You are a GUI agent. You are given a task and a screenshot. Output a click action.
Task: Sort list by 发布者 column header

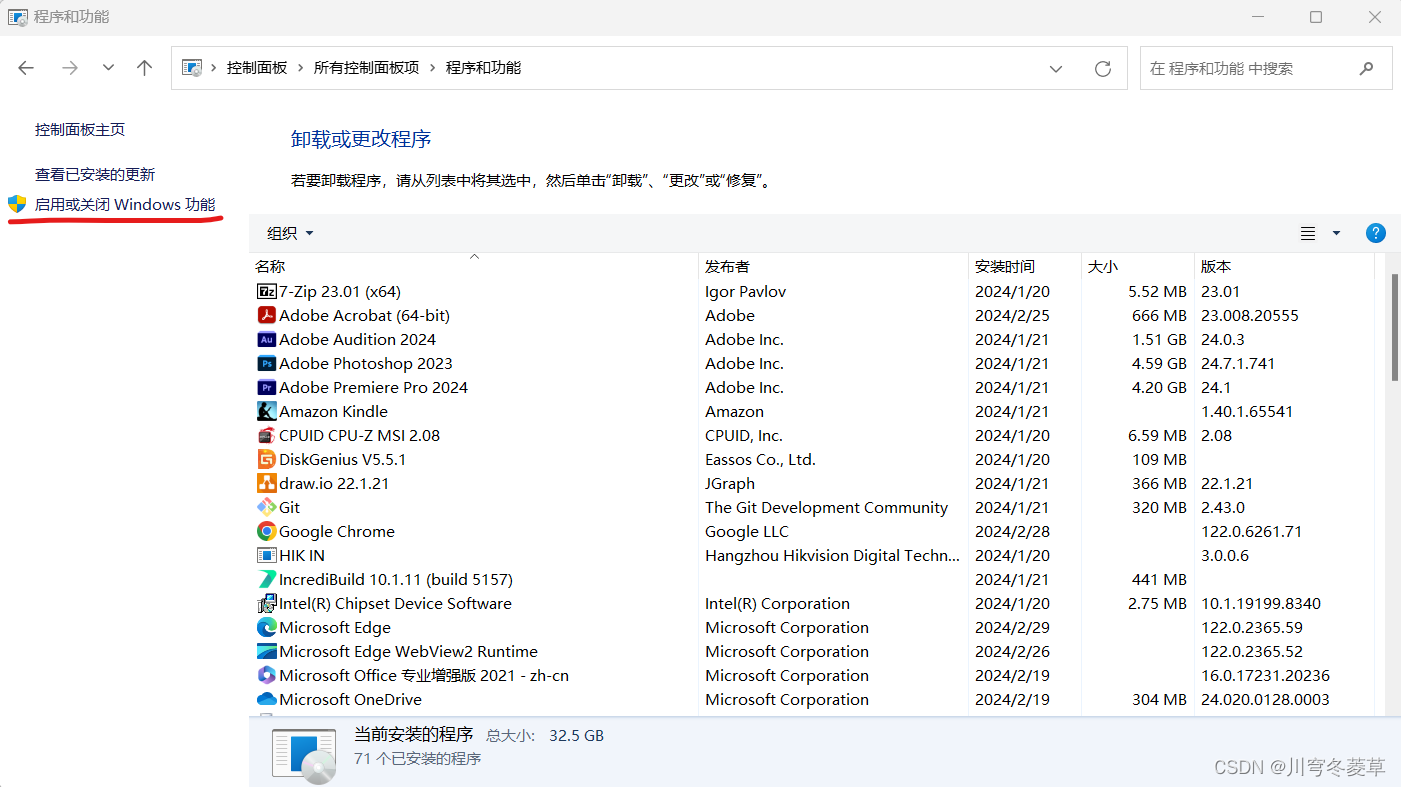[834, 266]
